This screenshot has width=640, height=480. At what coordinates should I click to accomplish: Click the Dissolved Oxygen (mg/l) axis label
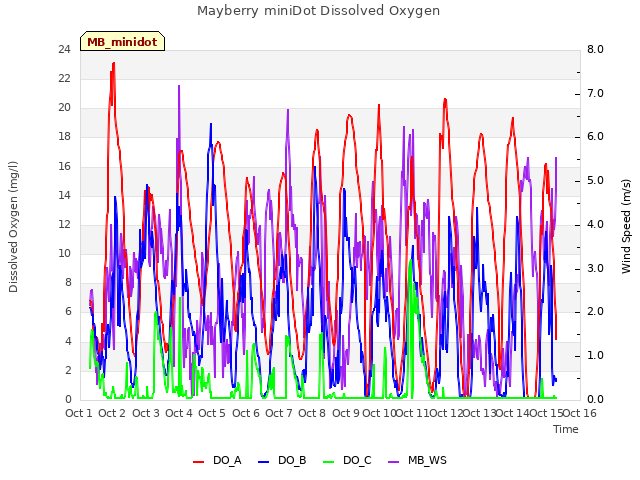(13, 227)
